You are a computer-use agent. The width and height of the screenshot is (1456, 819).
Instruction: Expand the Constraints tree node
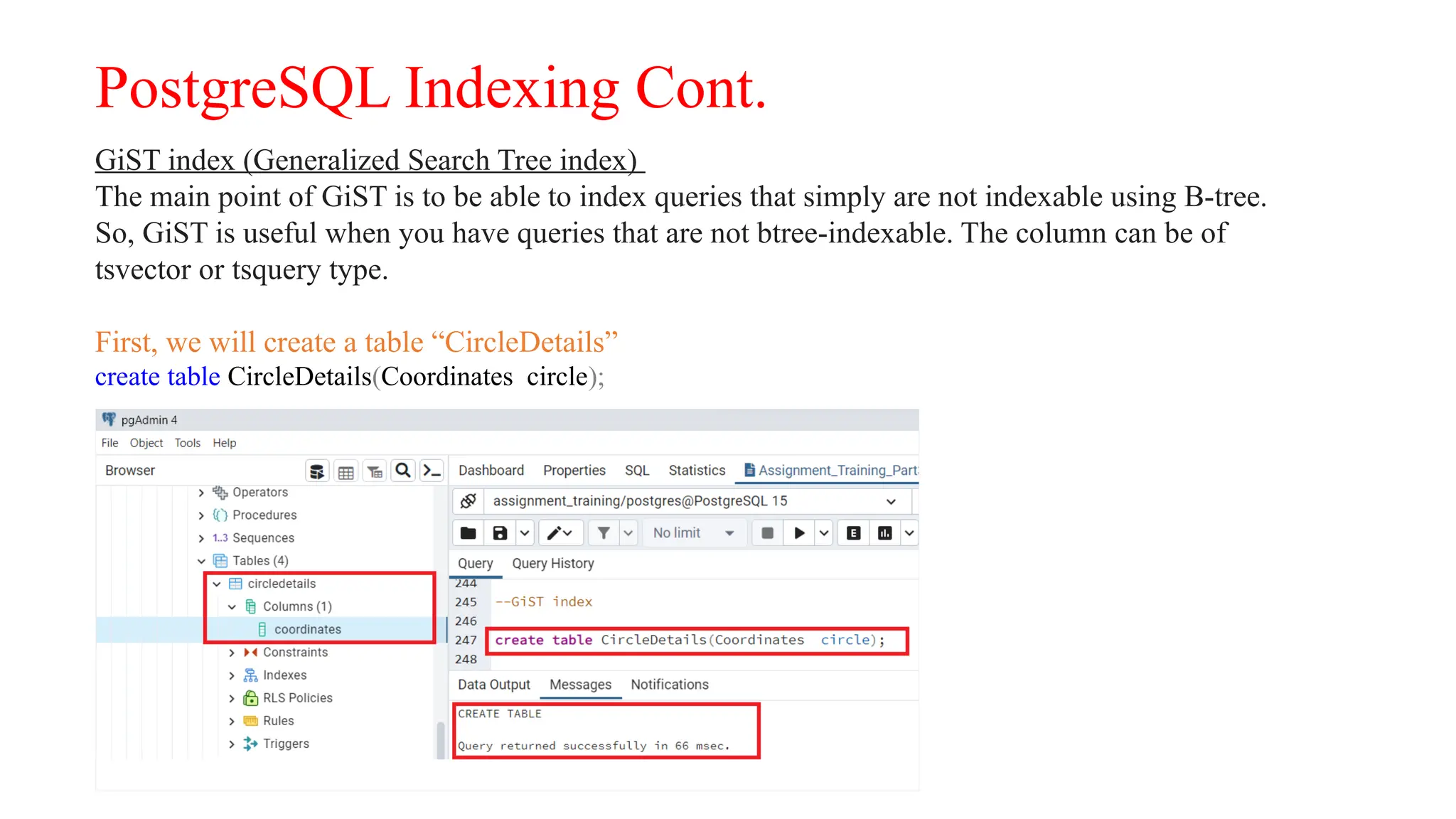[232, 652]
